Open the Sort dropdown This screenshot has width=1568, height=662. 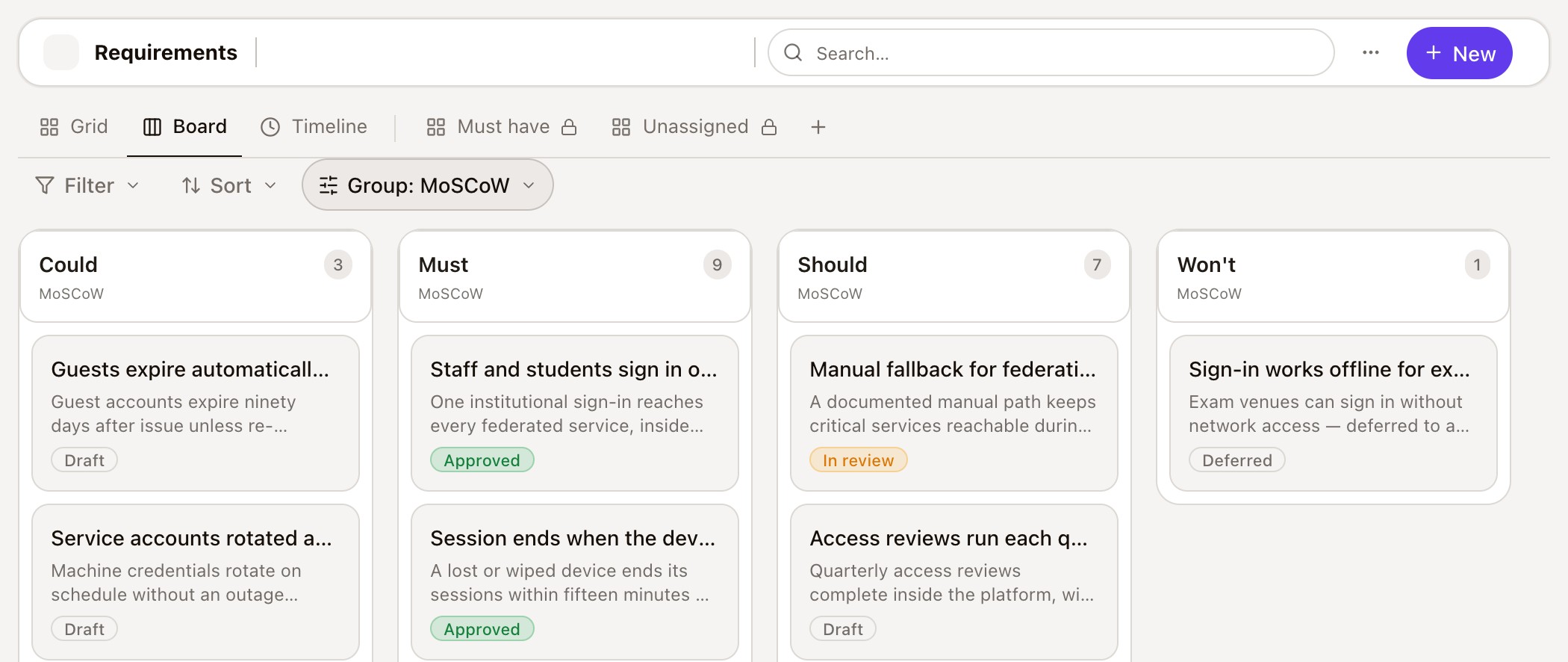tap(229, 185)
